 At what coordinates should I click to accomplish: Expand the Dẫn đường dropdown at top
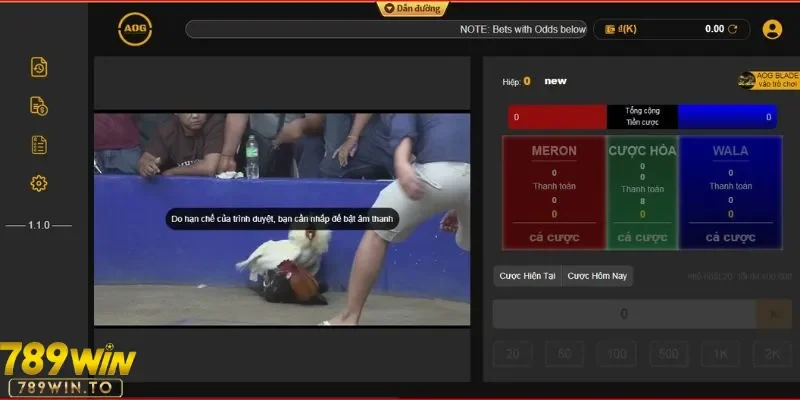(x=412, y=8)
